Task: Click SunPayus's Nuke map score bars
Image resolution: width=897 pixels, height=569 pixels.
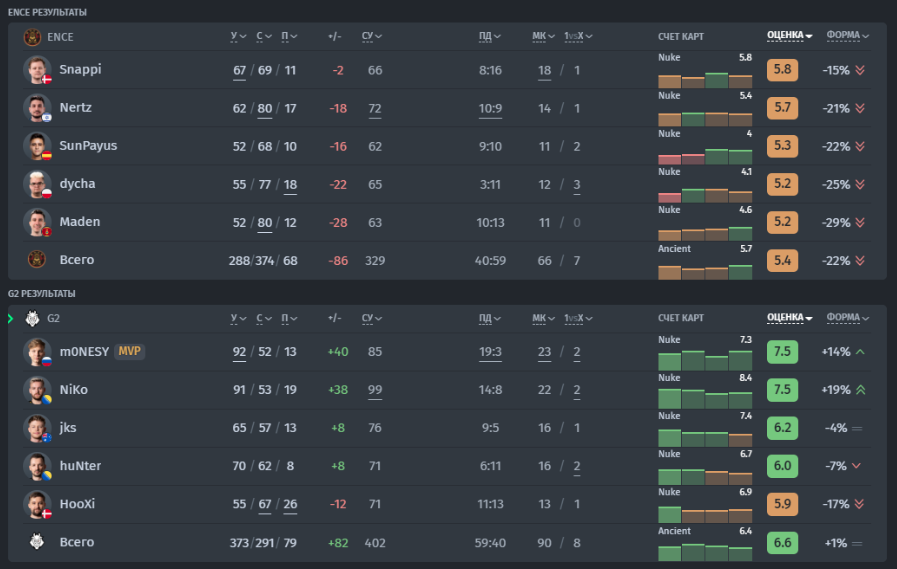Action: tap(705, 156)
